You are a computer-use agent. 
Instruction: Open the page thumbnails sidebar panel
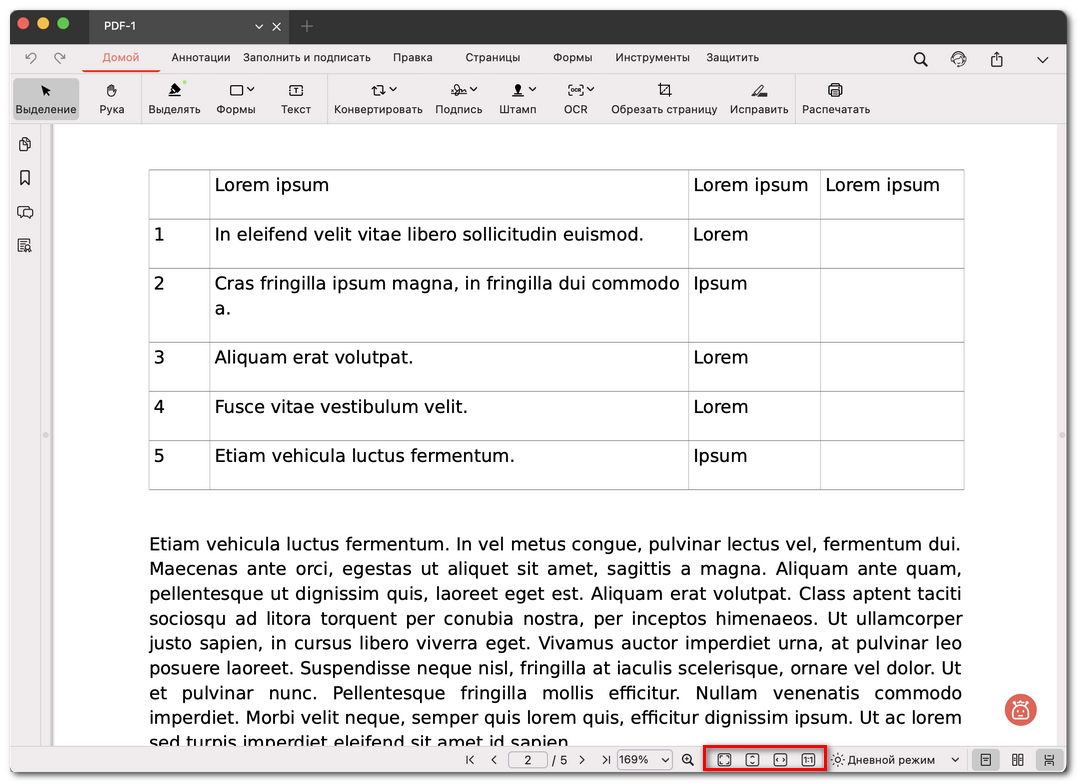(25, 145)
